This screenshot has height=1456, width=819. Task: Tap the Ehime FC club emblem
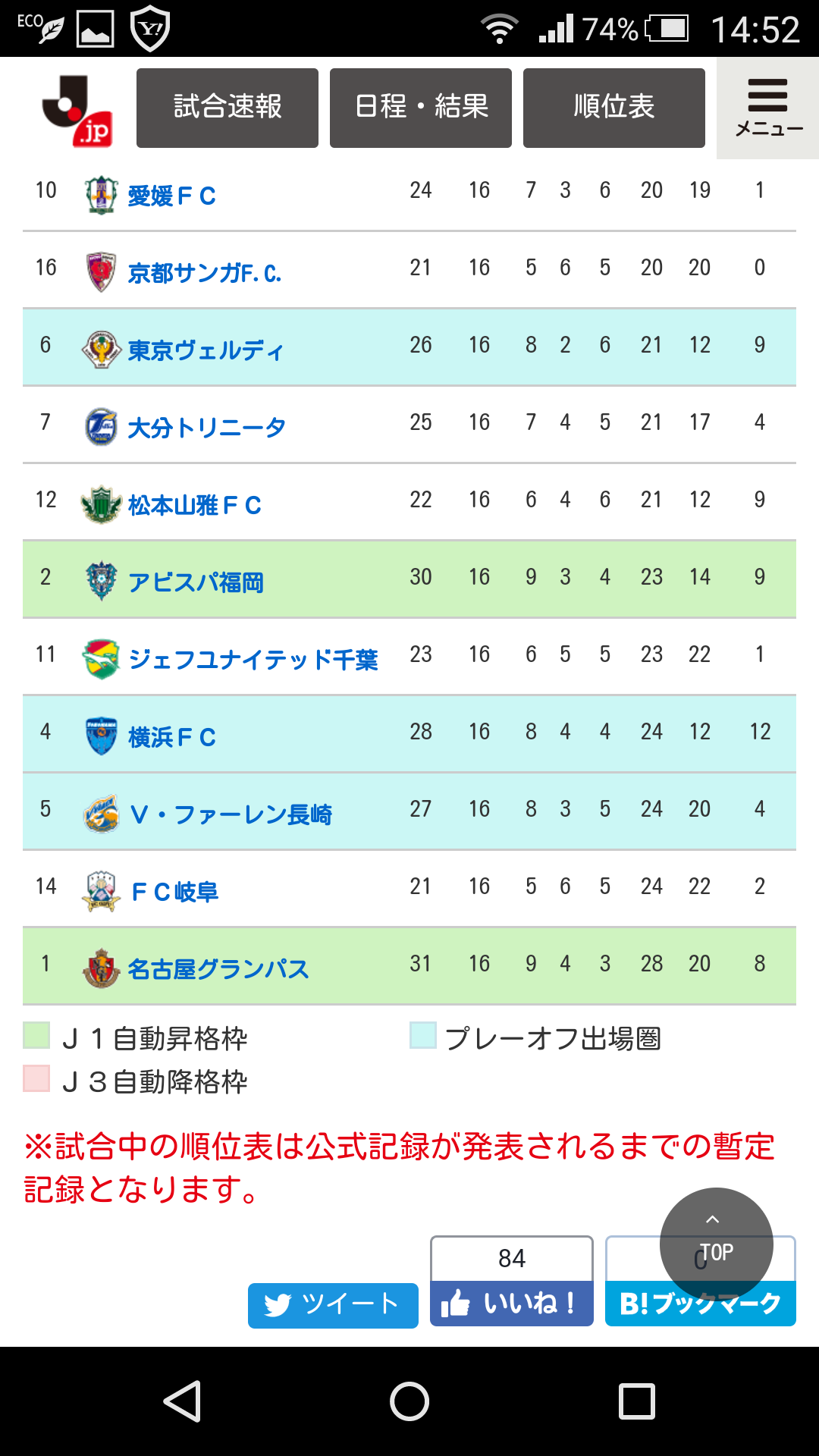[x=101, y=195]
